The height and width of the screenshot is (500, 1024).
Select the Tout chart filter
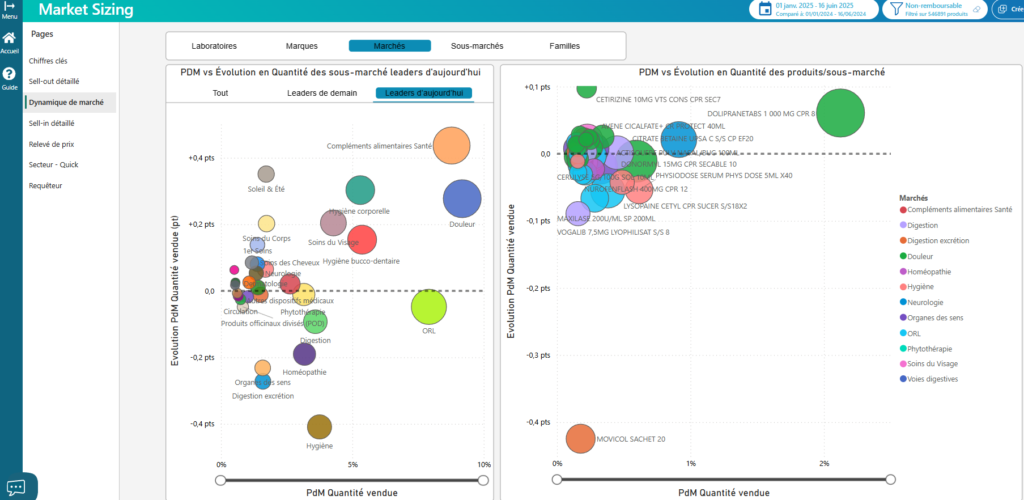(221, 93)
